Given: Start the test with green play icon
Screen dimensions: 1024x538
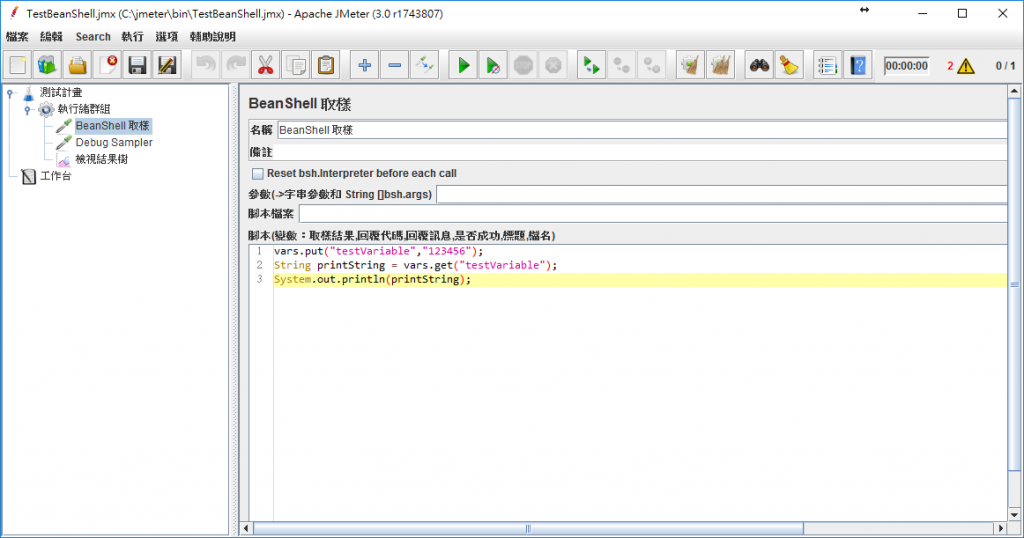Looking at the screenshot, I should tap(463, 65).
